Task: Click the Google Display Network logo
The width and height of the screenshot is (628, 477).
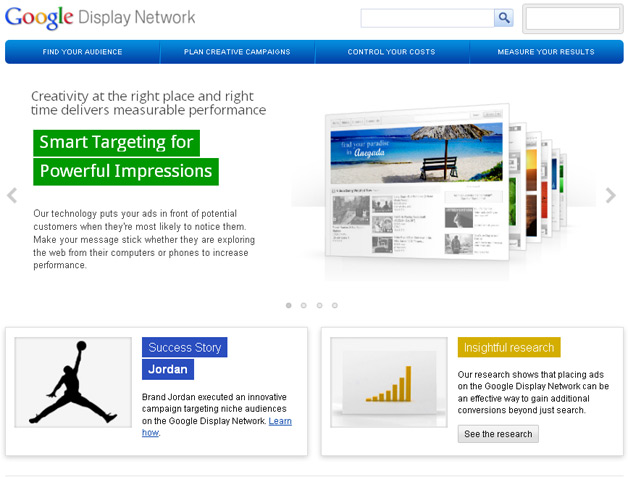Action: click(101, 18)
